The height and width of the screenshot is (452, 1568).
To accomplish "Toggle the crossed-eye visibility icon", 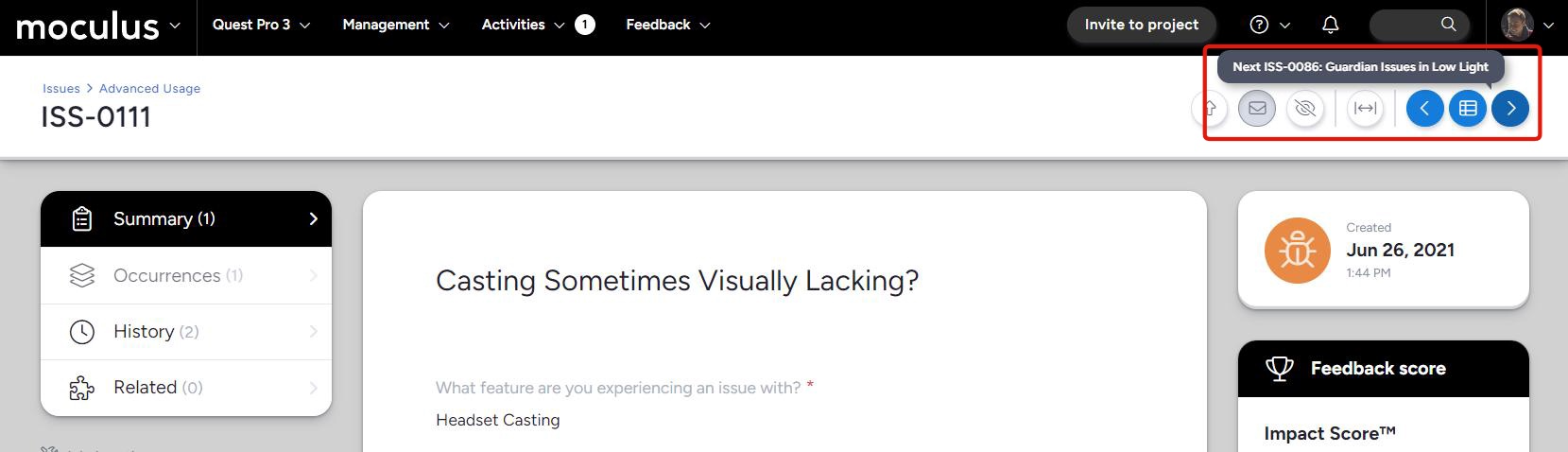I will click(1305, 109).
